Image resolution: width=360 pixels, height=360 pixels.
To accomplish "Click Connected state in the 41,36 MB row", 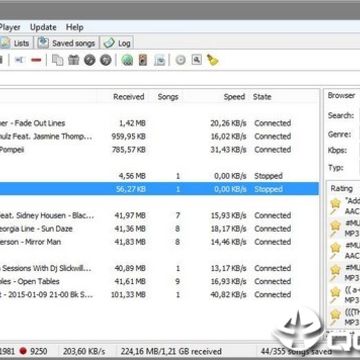I will (273, 229).
